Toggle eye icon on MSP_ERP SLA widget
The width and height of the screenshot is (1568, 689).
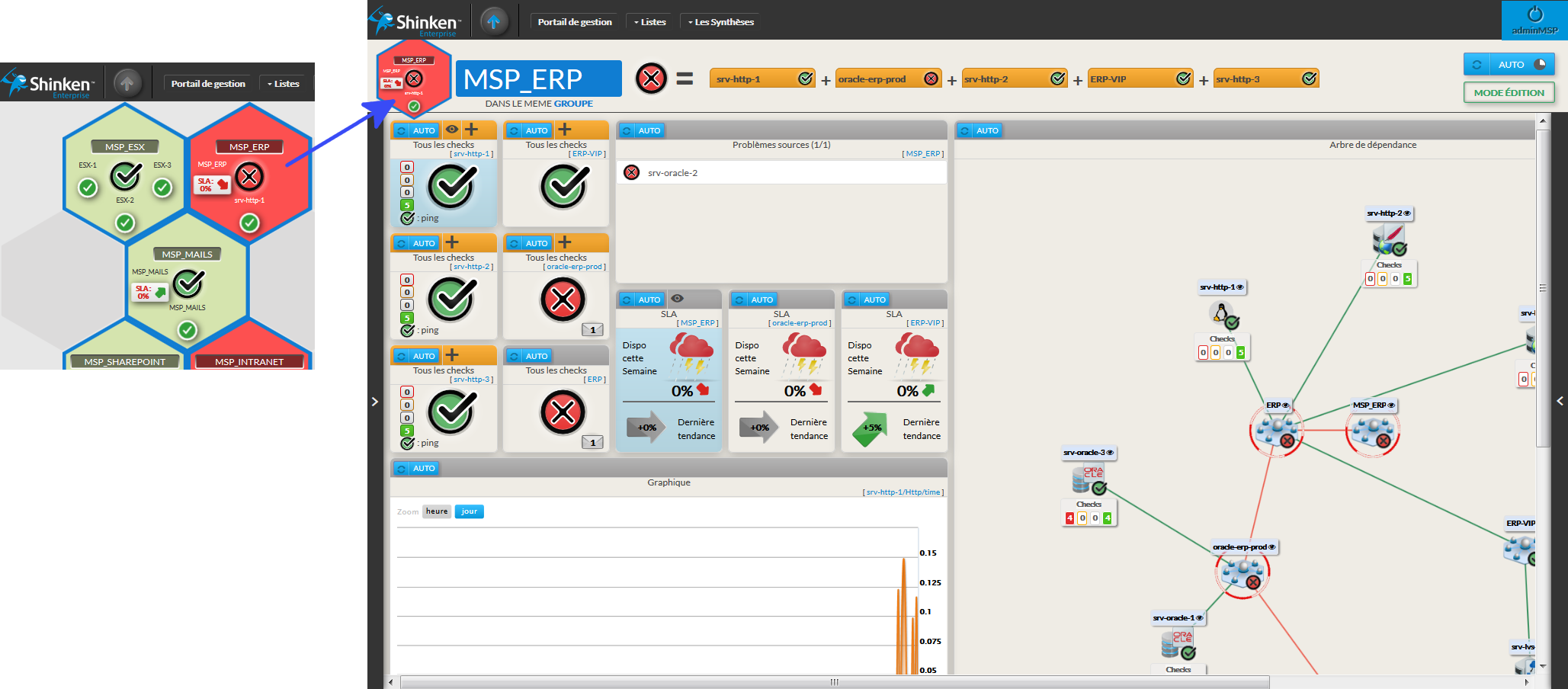coord(677,299)
